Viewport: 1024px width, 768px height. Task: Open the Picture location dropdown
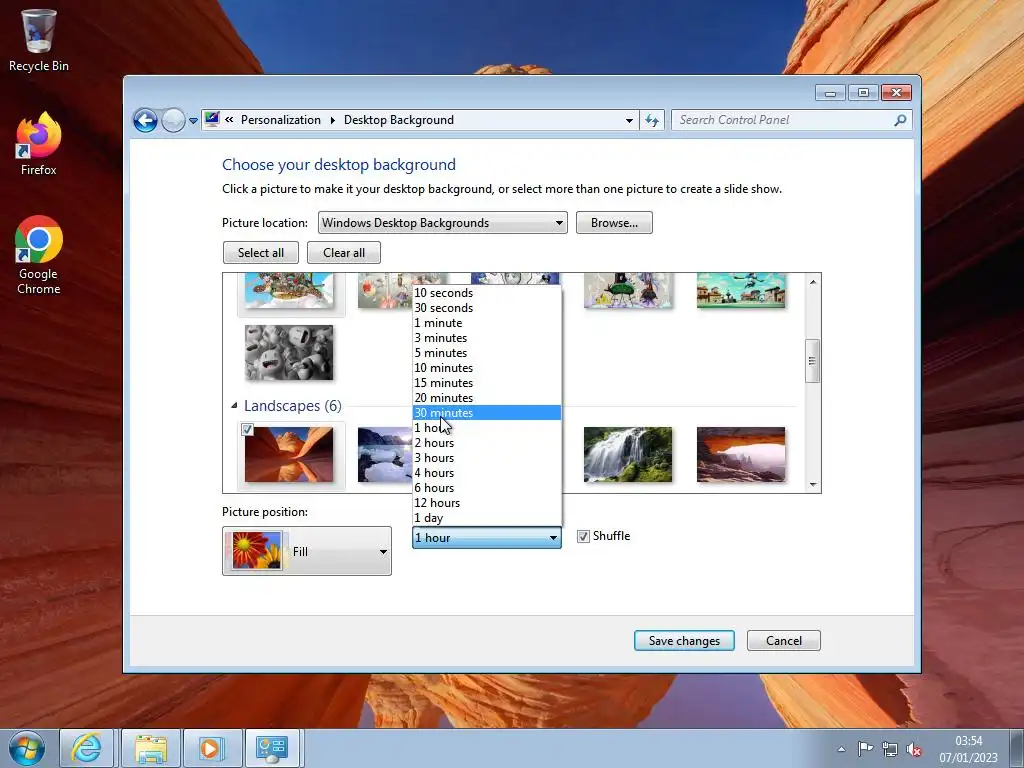(442, 223)
